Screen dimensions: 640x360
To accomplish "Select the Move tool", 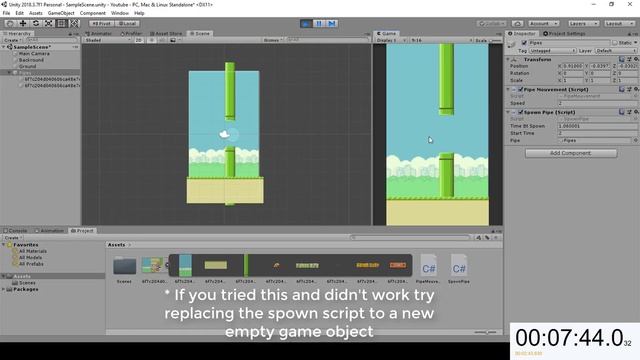I will tap(23, 24).
